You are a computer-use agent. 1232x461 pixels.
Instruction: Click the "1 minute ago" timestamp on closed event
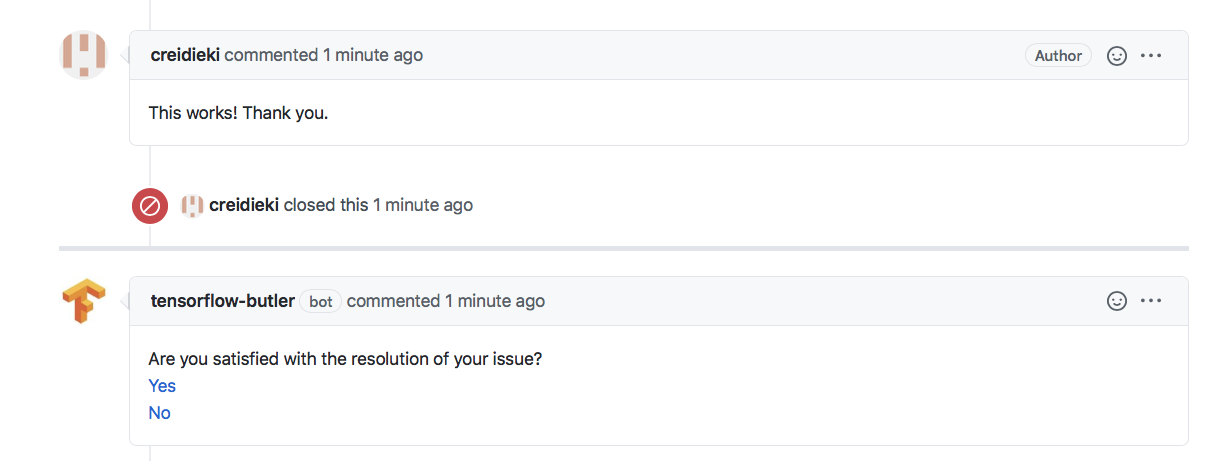[x=423, y=205]
